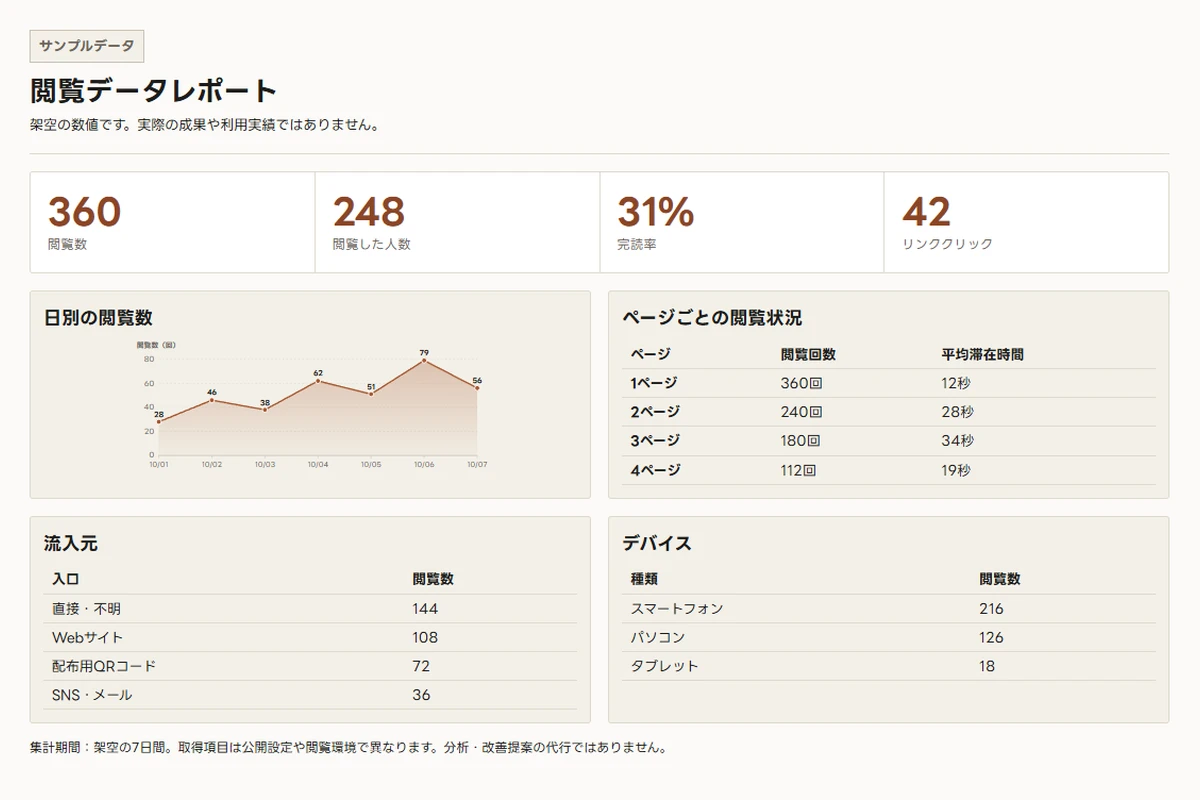Click the 4ページ row showing 19秒

point(888,470)
